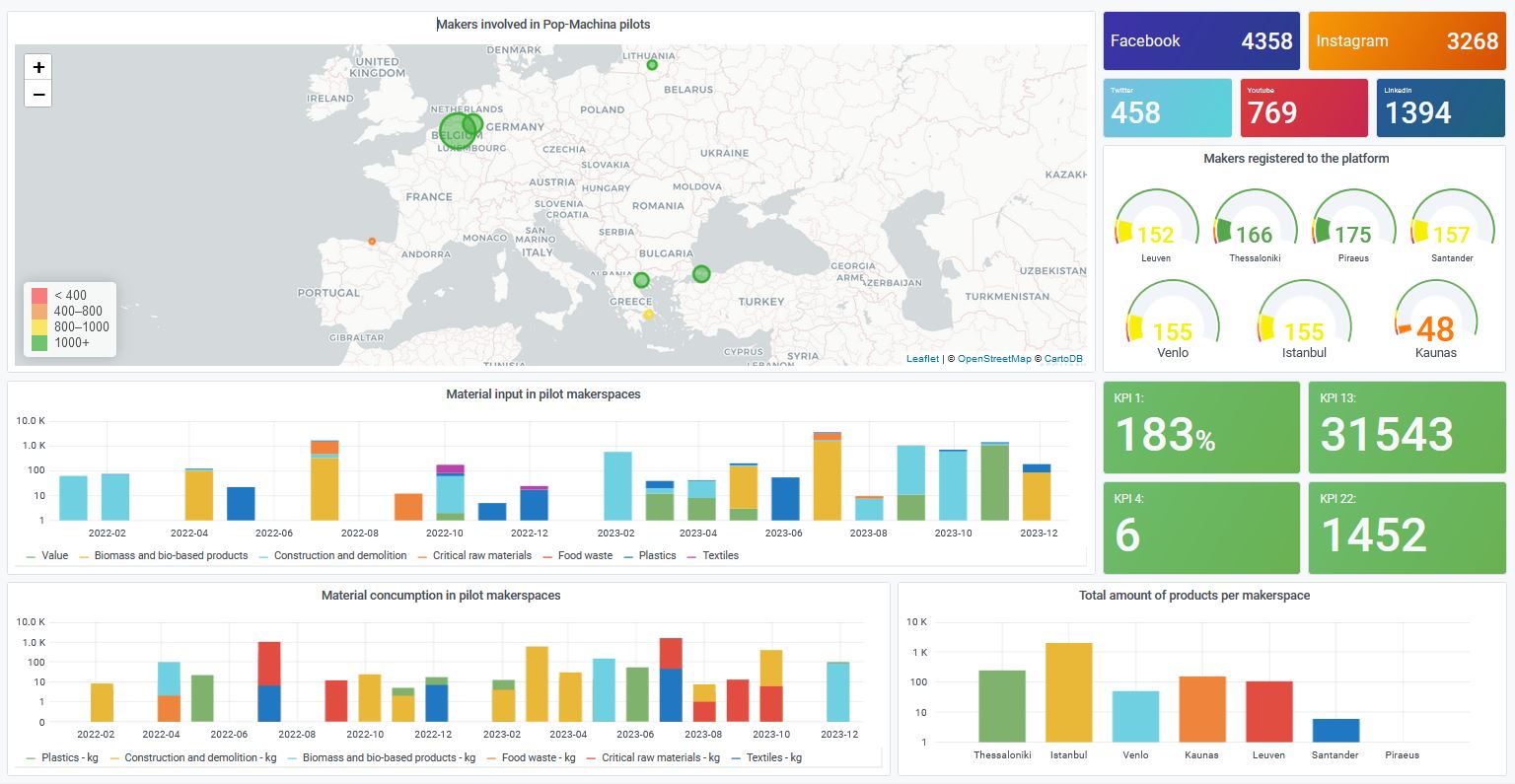Image resolution: width=1515 pixels, height=784 pixels.
Task: Toggle 'Plastics' series in Material input legend
Action: (650, 556)
